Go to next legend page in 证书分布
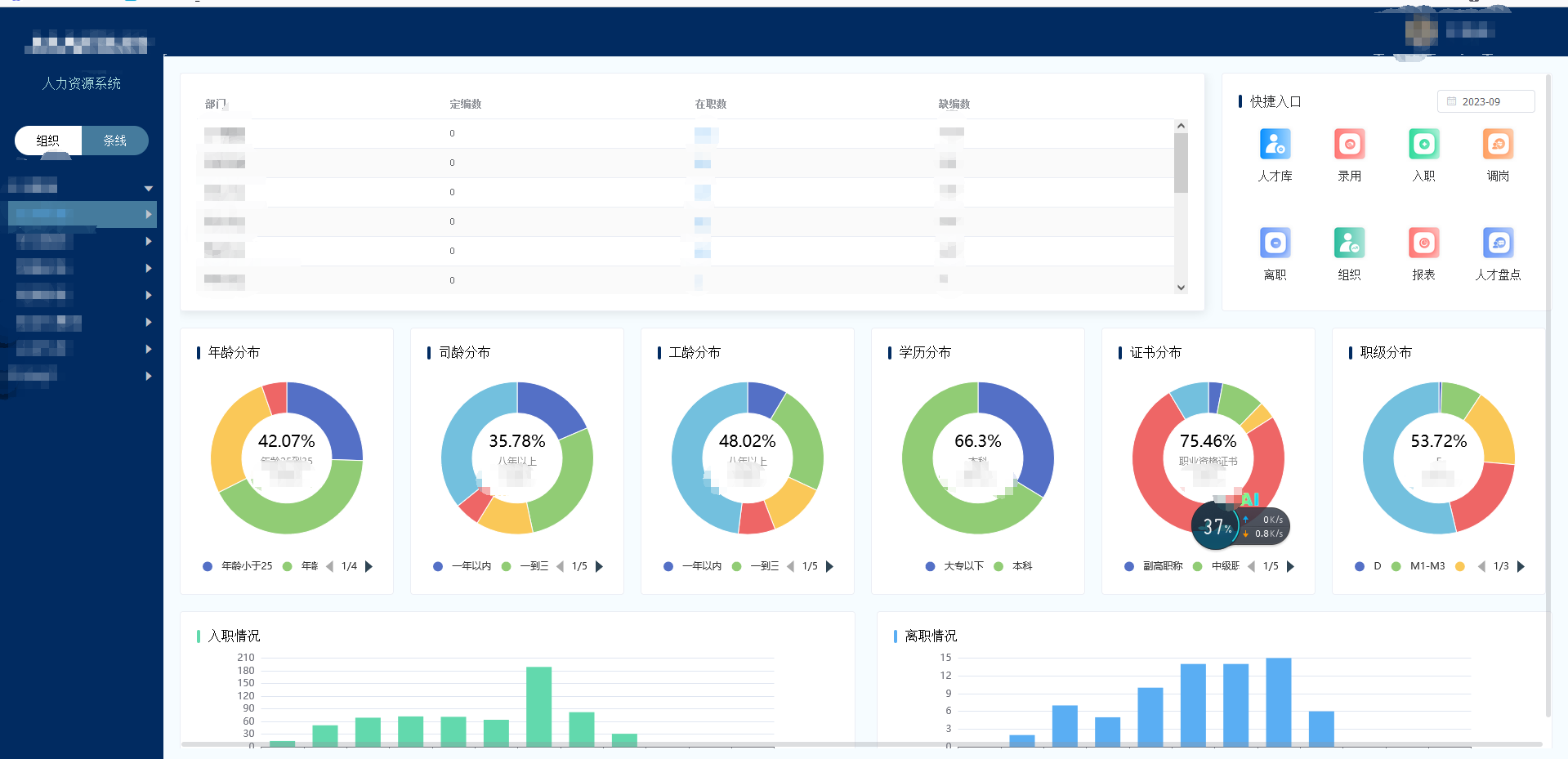The width and height of the screenshot is (1568, 759). [x=1290, y=566]
